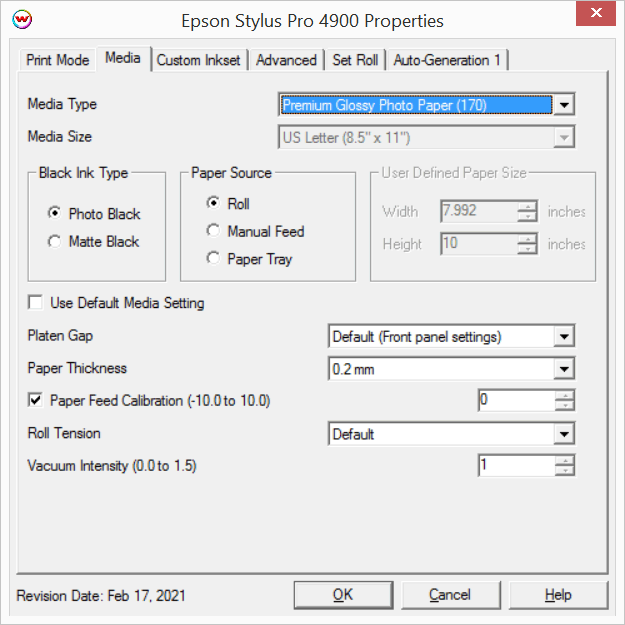
Task: Uncheck Paper Feed Calibration checkbox
Action: [x=36, y=401]
